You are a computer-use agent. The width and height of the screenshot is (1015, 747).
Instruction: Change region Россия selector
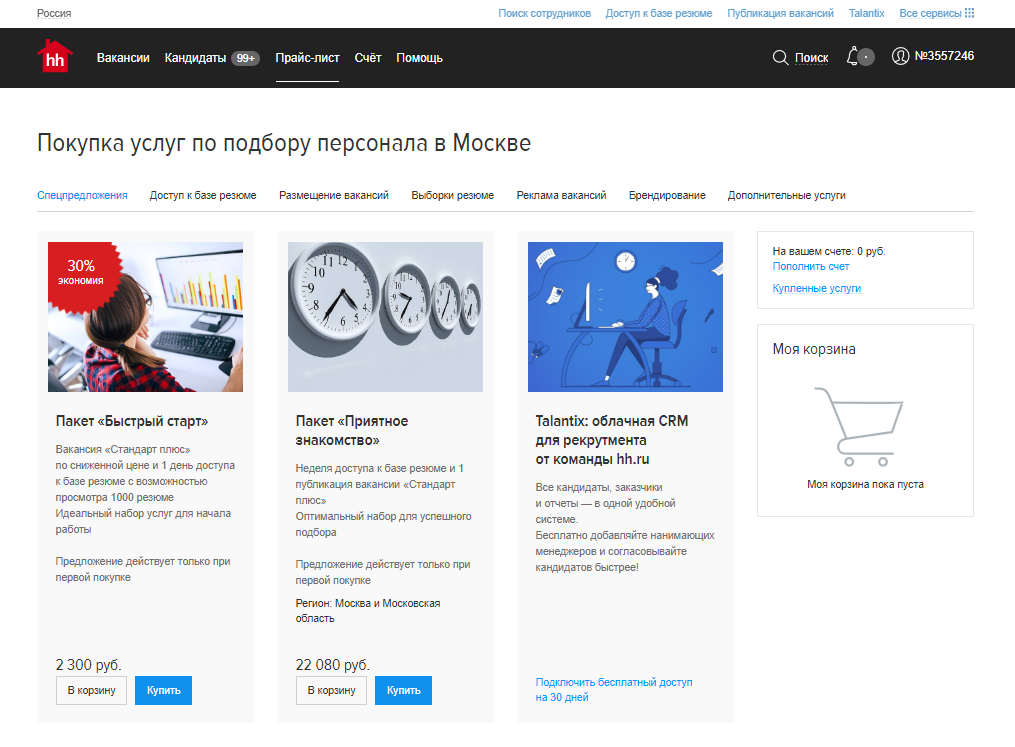(x=54, y=13)
